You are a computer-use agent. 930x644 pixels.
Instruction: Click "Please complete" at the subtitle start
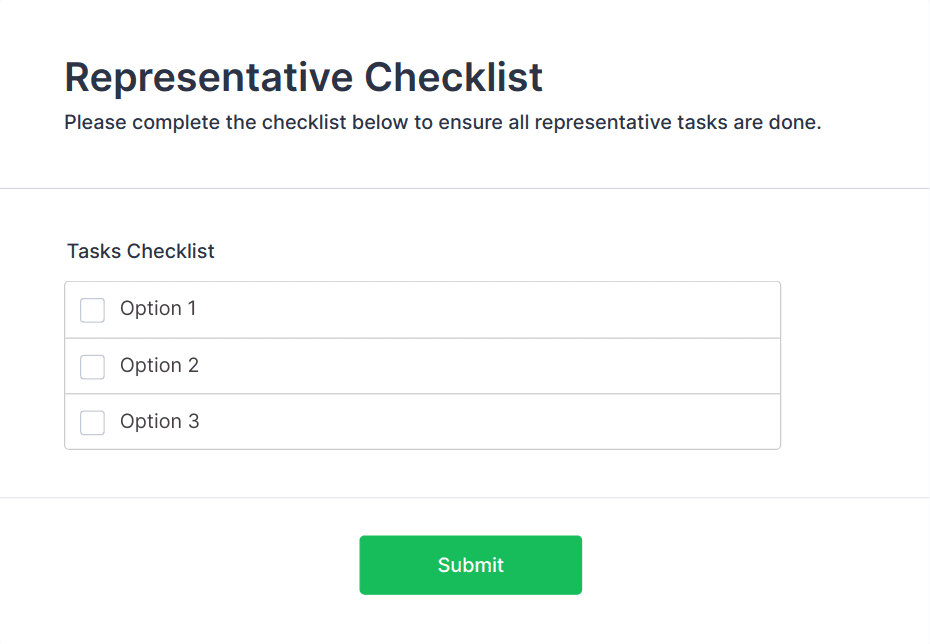128,124
